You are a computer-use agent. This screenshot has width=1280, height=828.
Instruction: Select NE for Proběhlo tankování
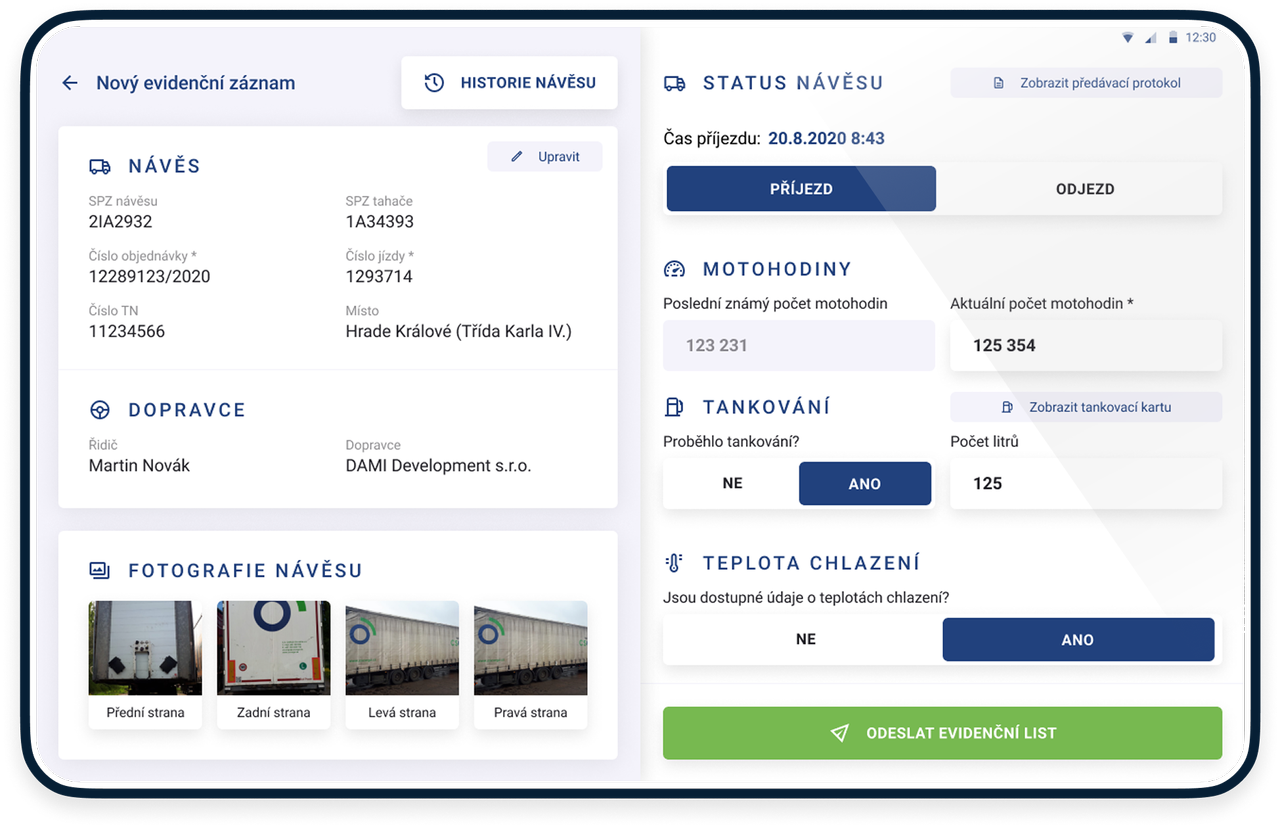(732, 484)
